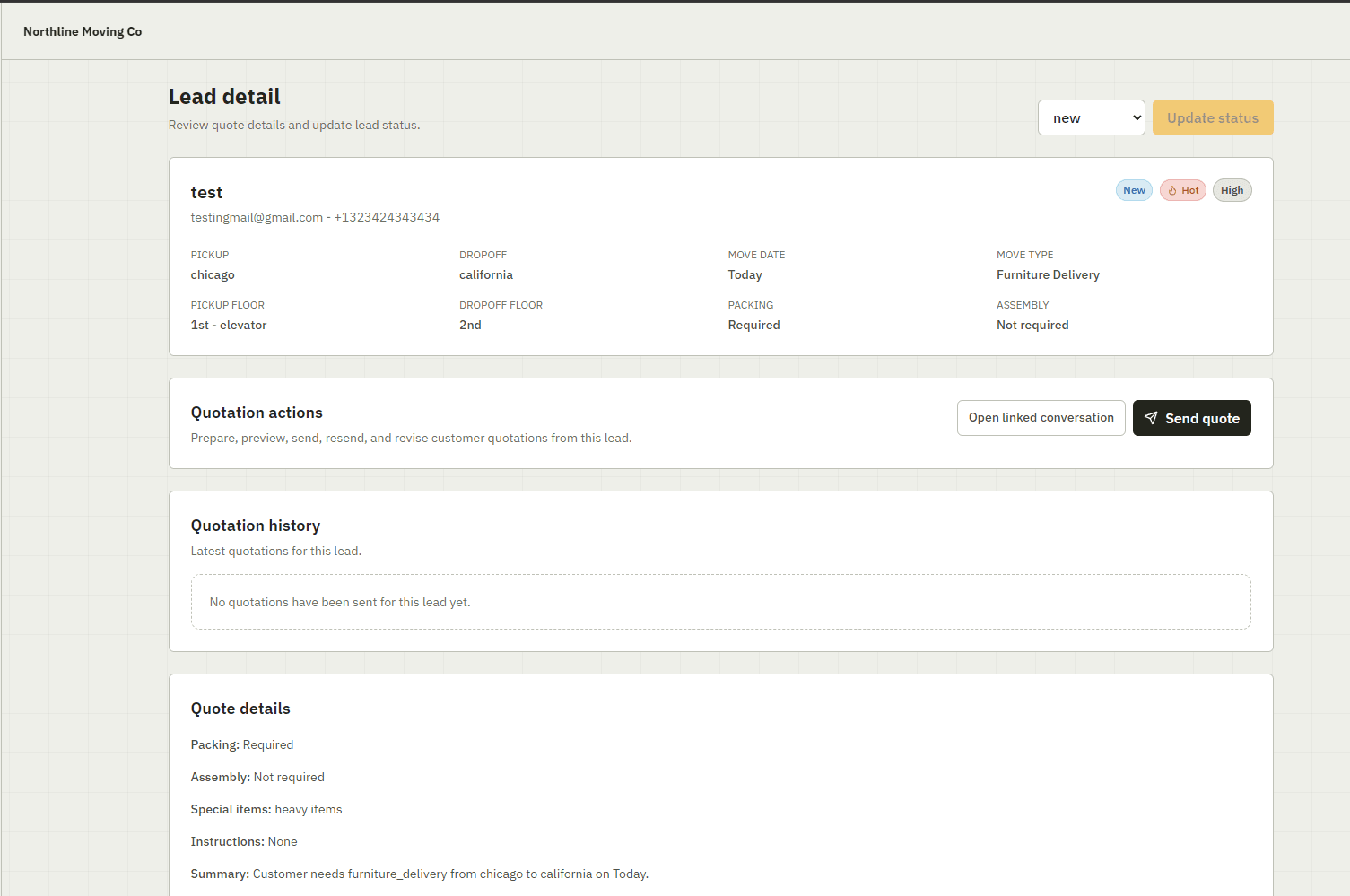Click the Send quote button

[1191, 418]
